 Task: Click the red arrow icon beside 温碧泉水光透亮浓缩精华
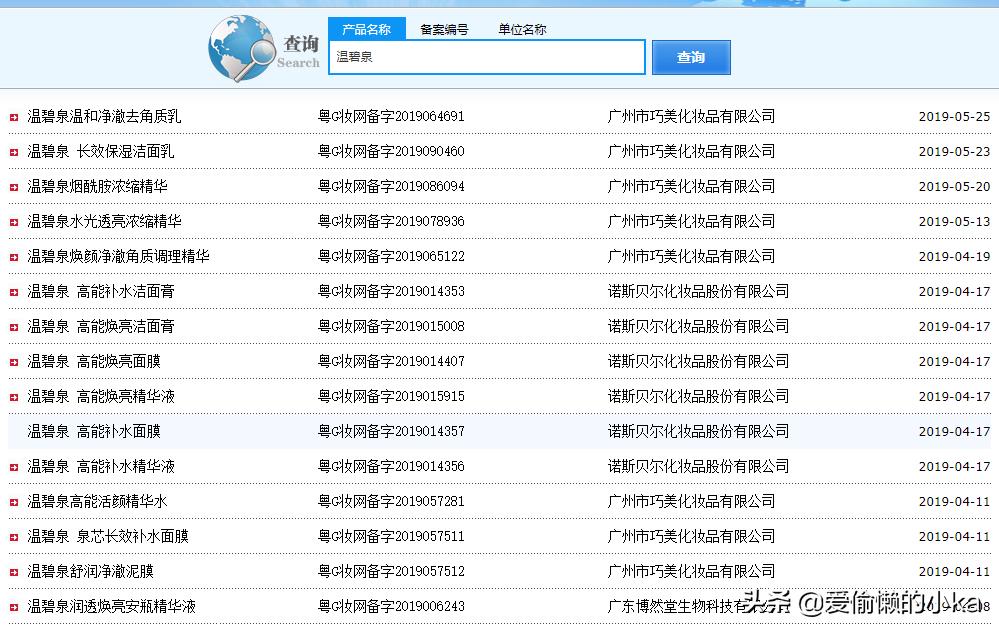14,221
